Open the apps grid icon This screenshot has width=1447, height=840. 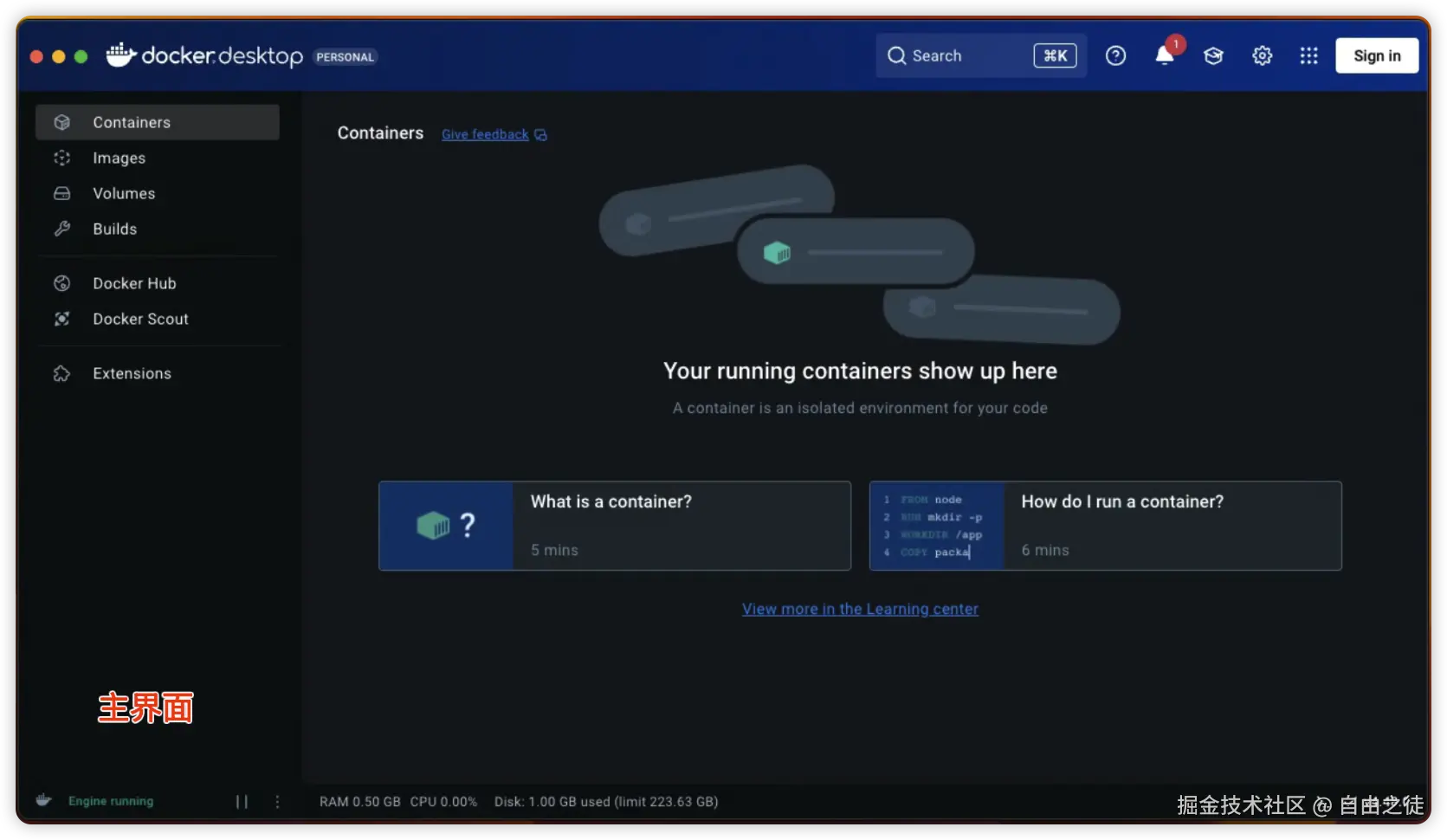1308,55
